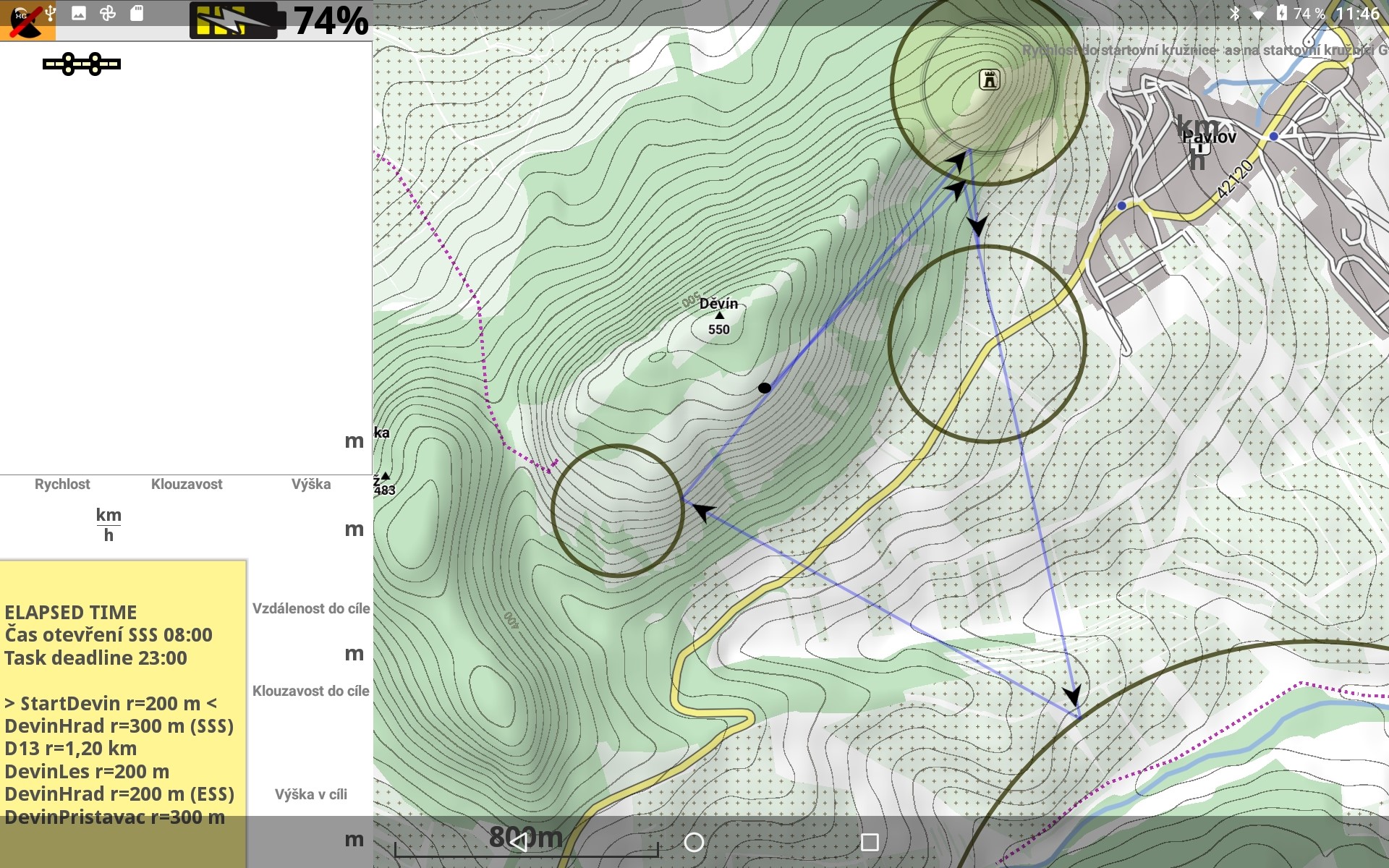Tap the 74% battery percentage text
The height and width of the screenshot is (868, 1389).
click(x=331, y=21)
